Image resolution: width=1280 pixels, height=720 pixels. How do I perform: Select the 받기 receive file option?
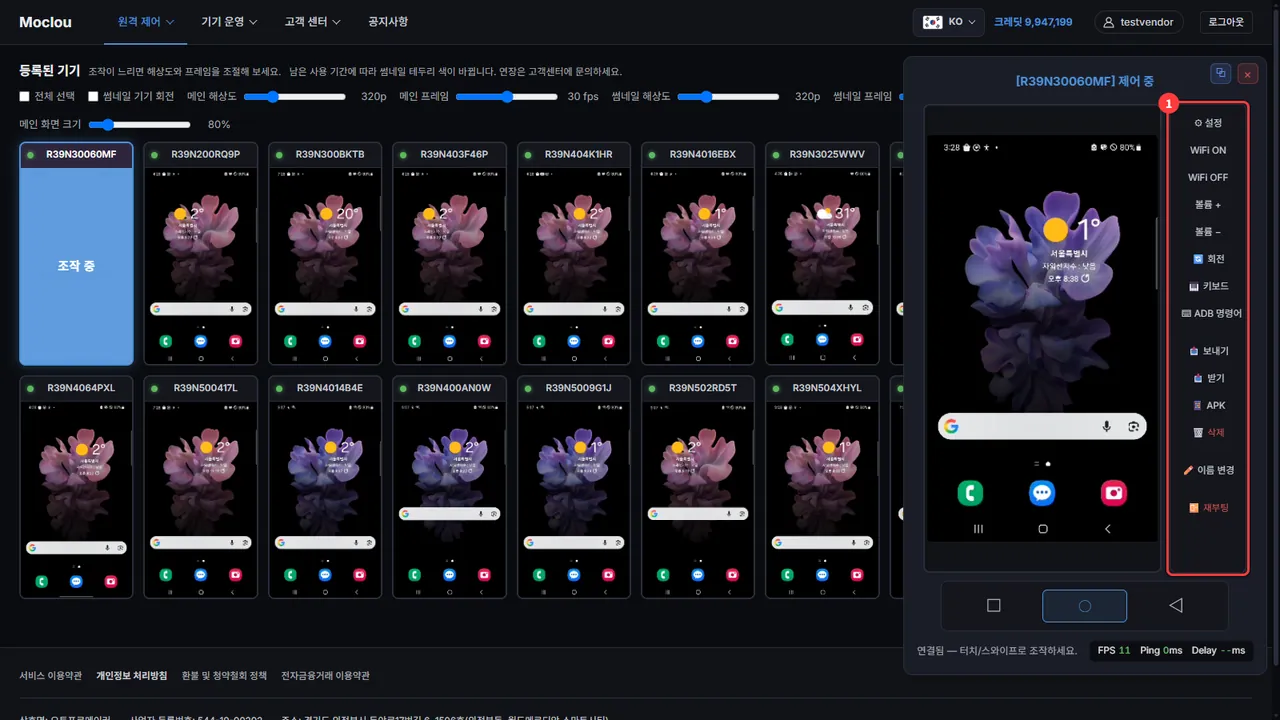1208,378
